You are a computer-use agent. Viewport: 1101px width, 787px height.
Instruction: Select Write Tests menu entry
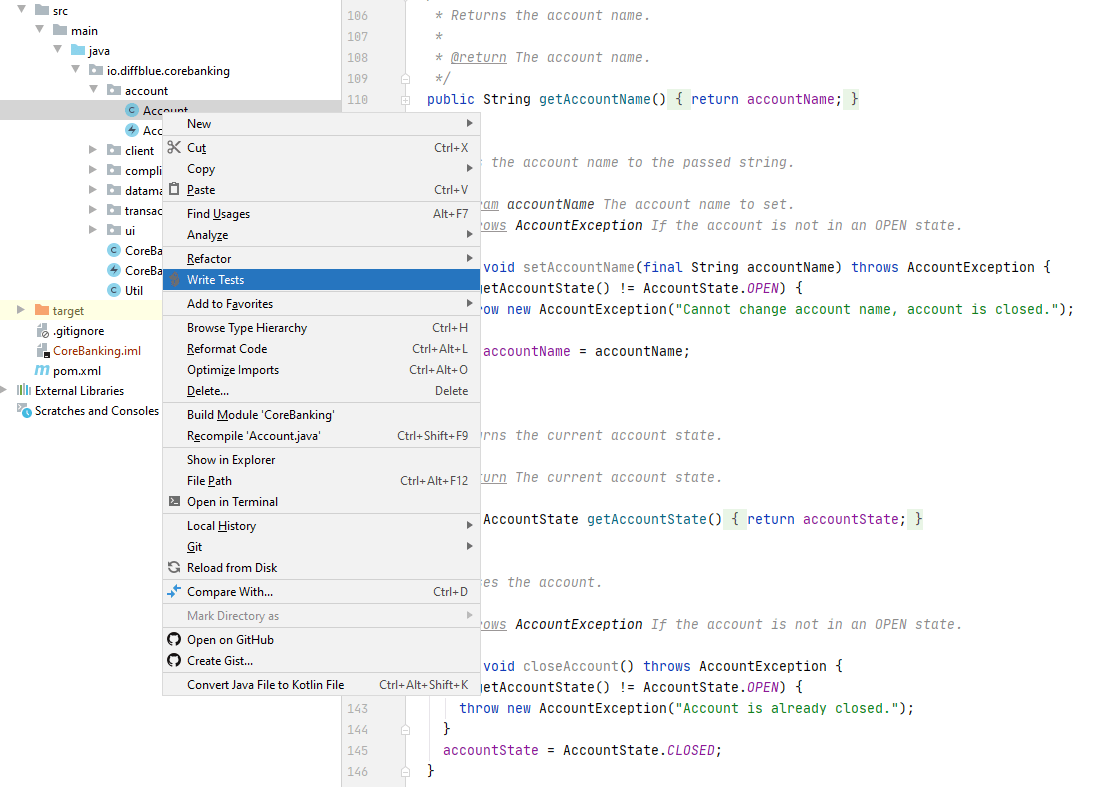[x=322, y=279]
